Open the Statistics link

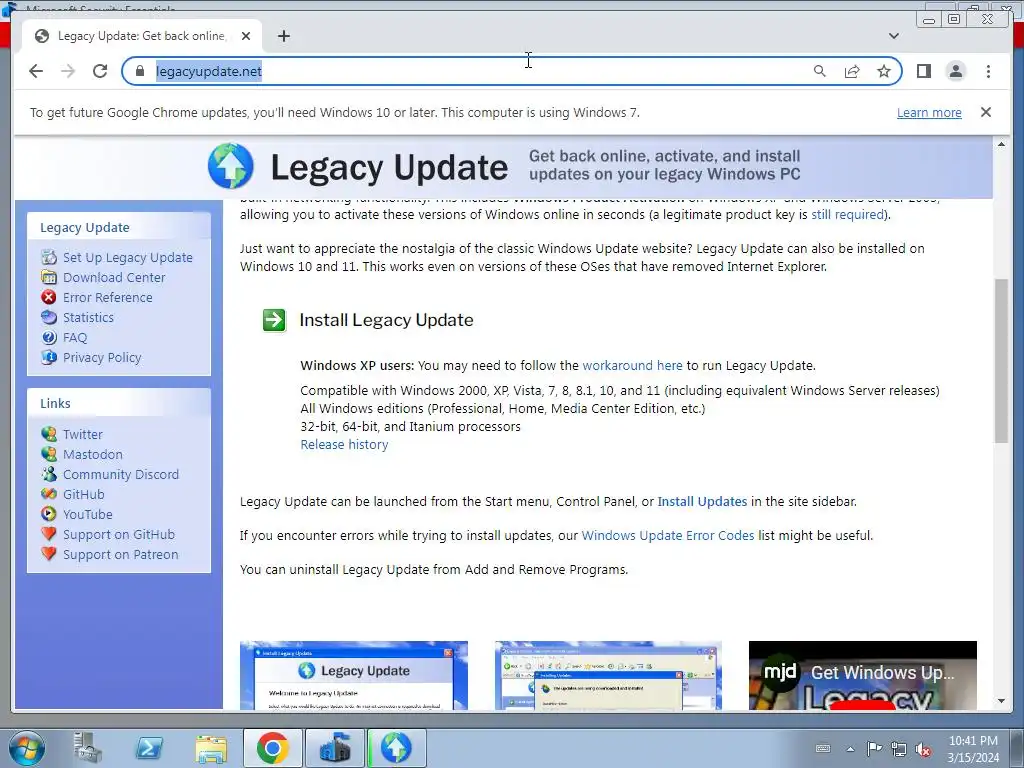pyautogui.click(x=88, y=317)
